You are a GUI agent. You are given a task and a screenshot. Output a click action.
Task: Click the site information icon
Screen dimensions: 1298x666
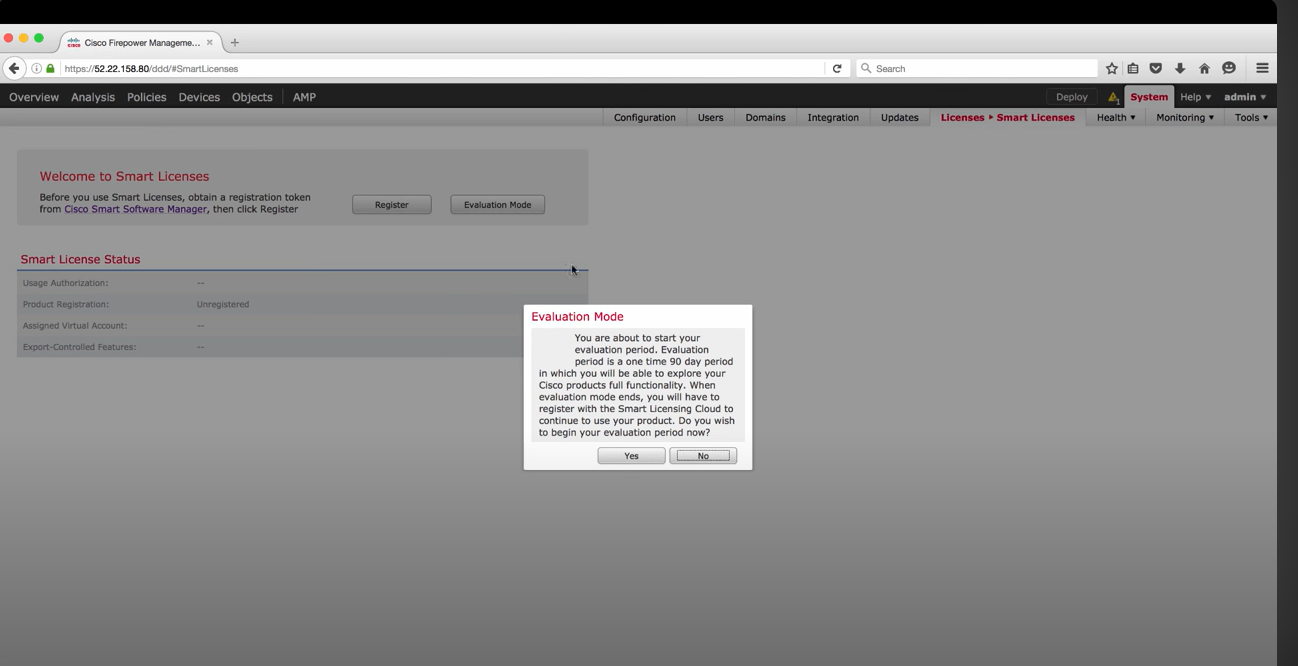pos(37,68)
